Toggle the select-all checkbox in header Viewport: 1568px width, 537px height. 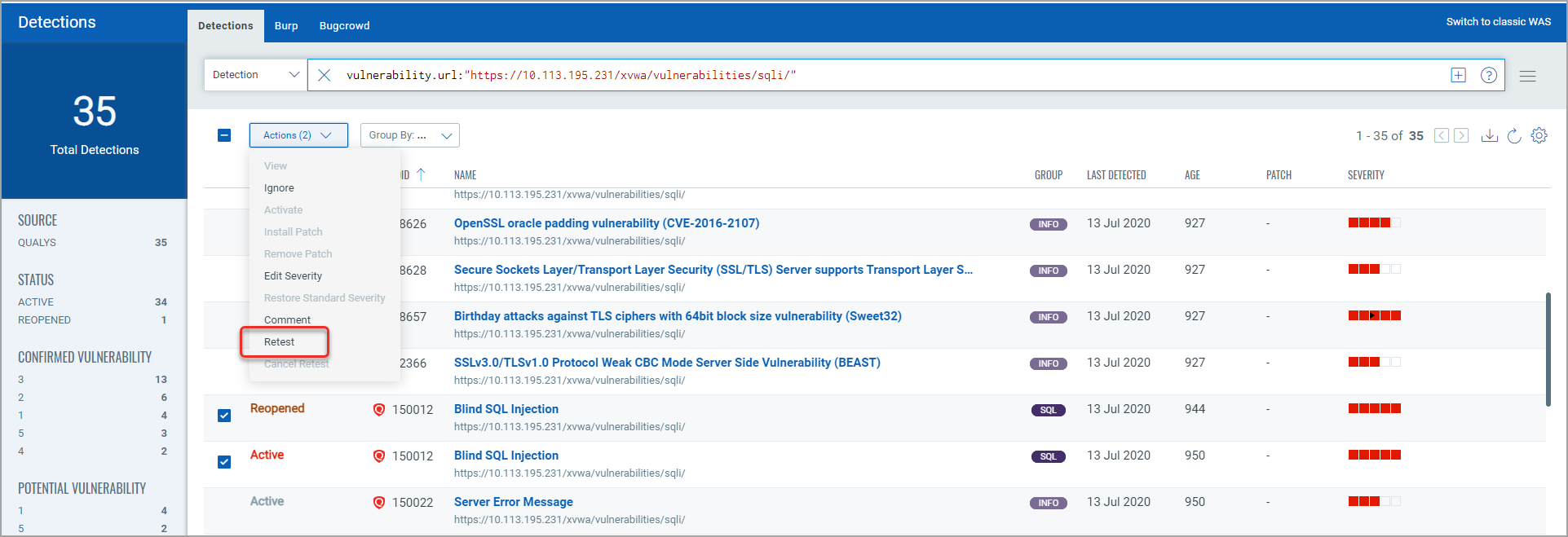(x=224, y=135)
